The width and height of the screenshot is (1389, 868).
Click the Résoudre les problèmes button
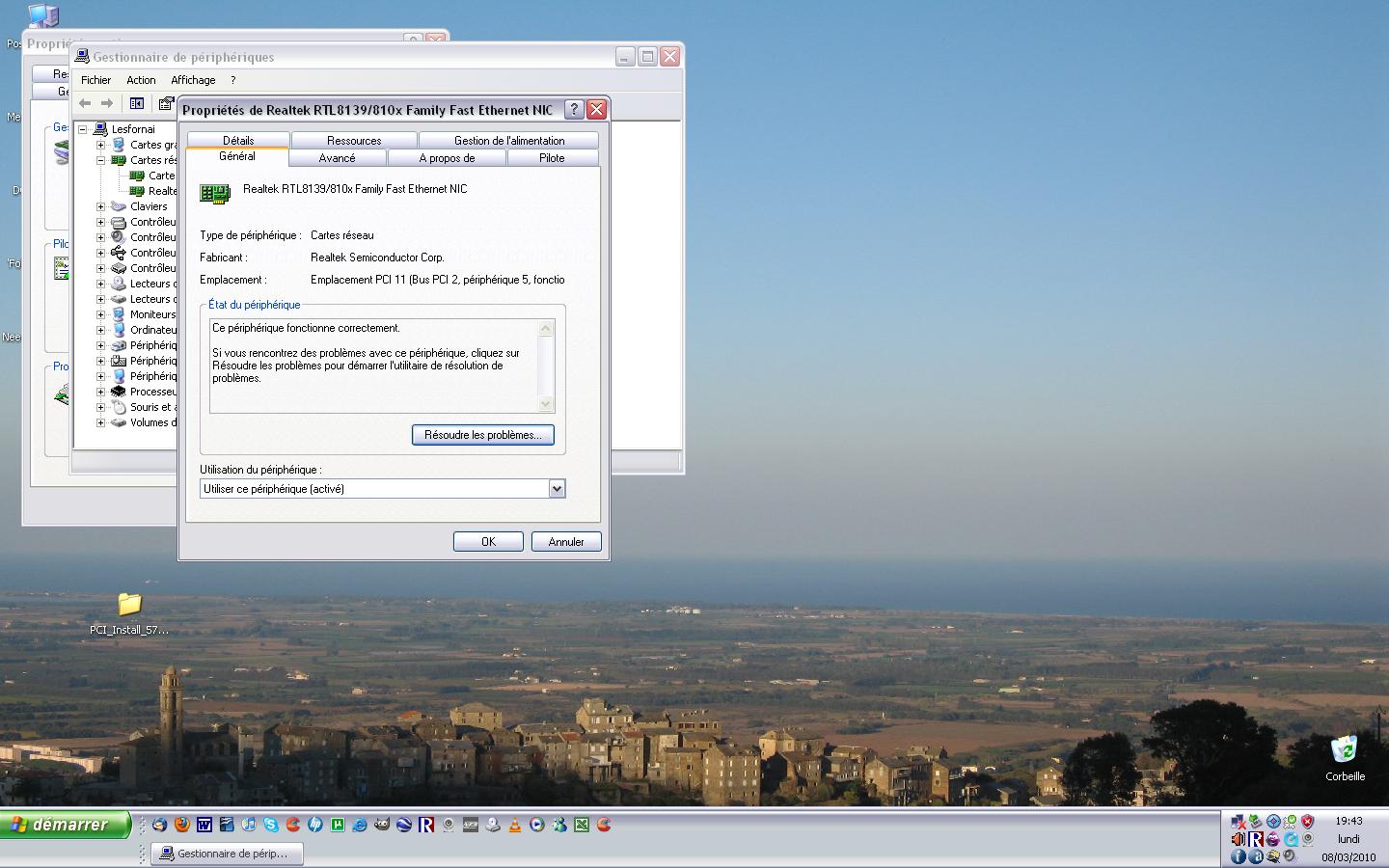tap(482, 435)
